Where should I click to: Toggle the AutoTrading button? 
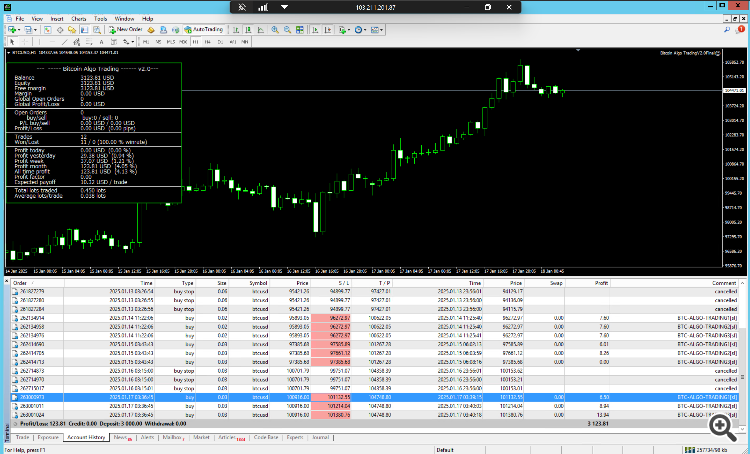coord(204,30)
